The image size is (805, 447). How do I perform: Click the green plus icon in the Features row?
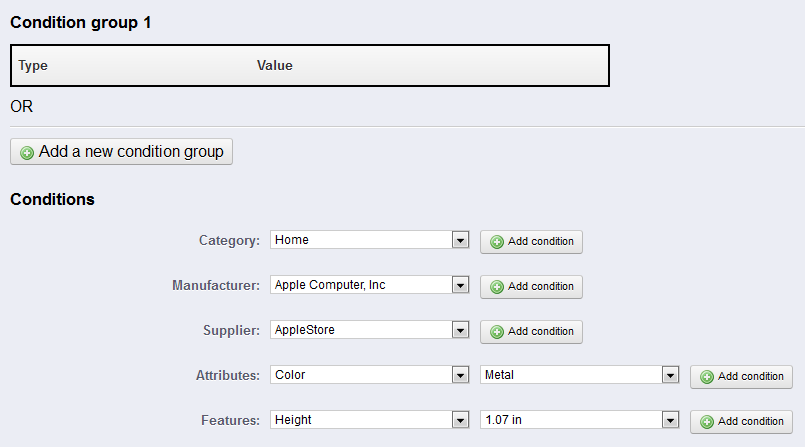click(x=706, y=422)
